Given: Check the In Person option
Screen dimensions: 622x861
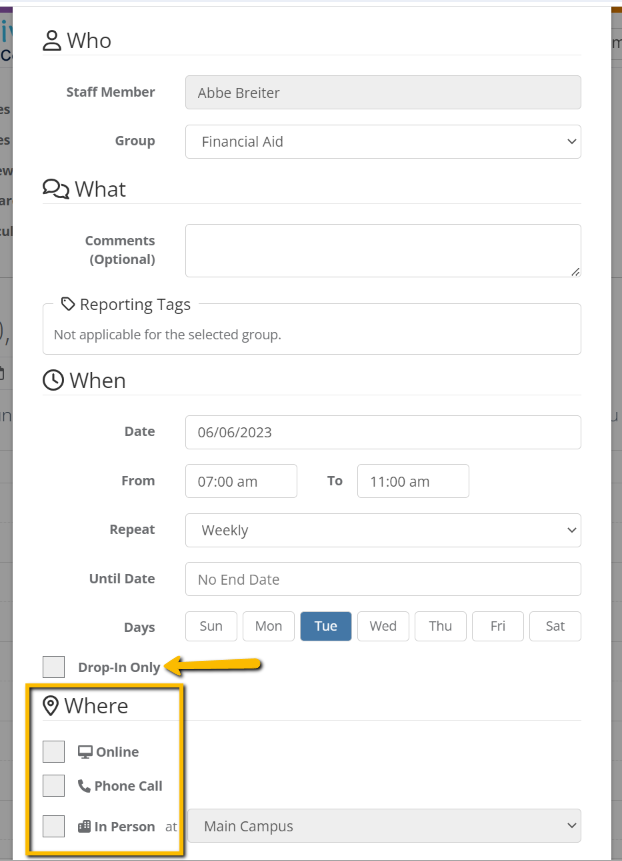Looking at the screenshot, I should [53, 826].
